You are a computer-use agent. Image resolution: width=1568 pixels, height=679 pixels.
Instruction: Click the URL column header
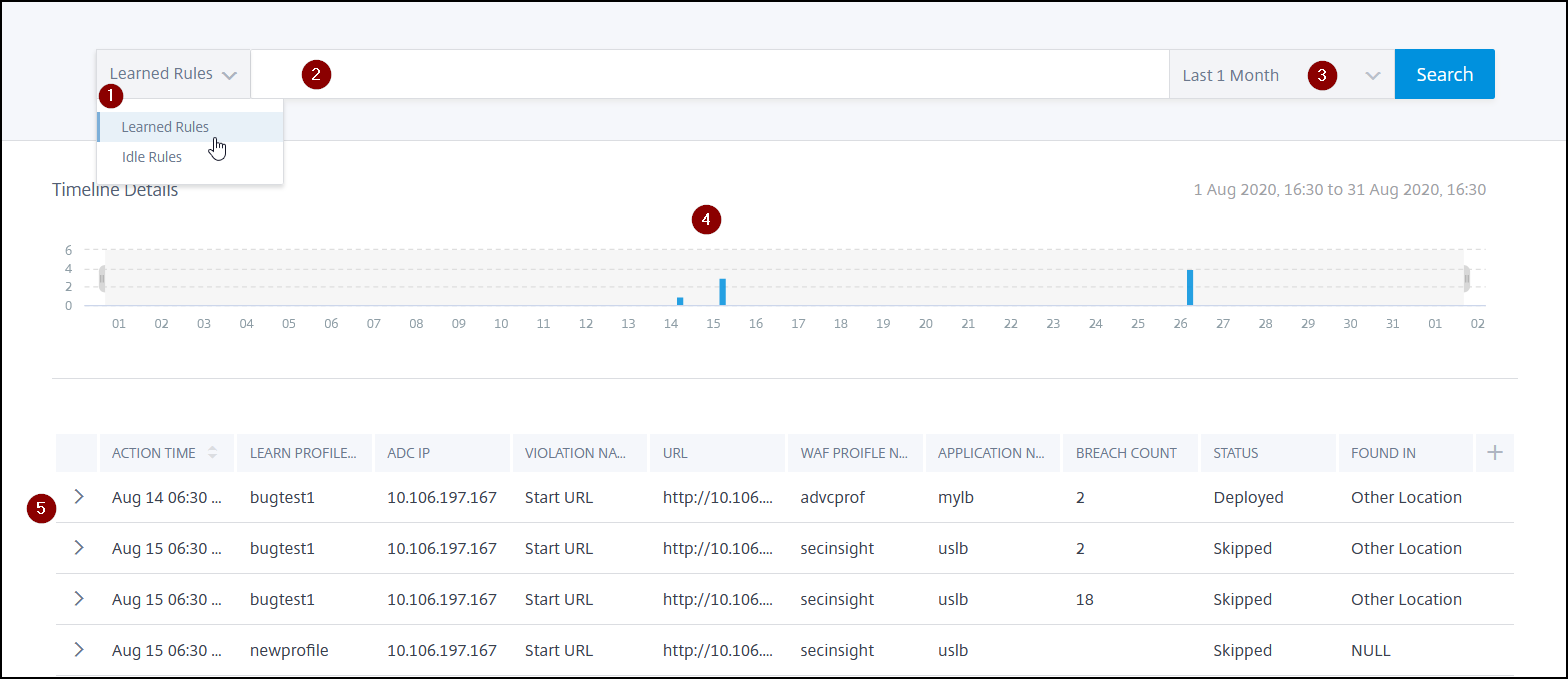click(718, 453)
